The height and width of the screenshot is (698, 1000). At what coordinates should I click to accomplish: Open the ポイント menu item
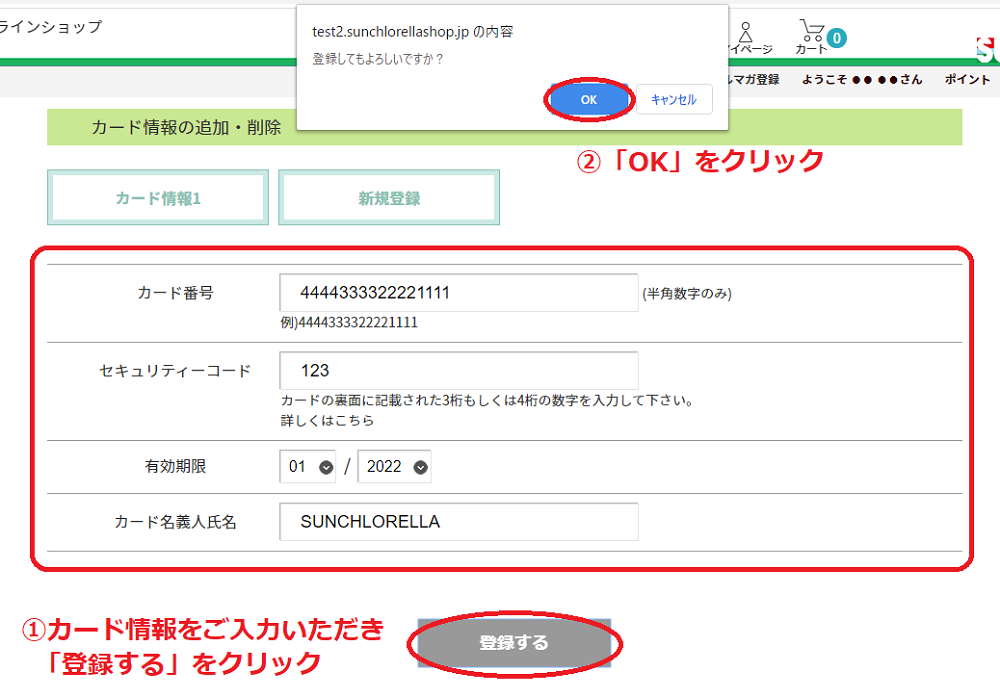[x=967, y=80]
